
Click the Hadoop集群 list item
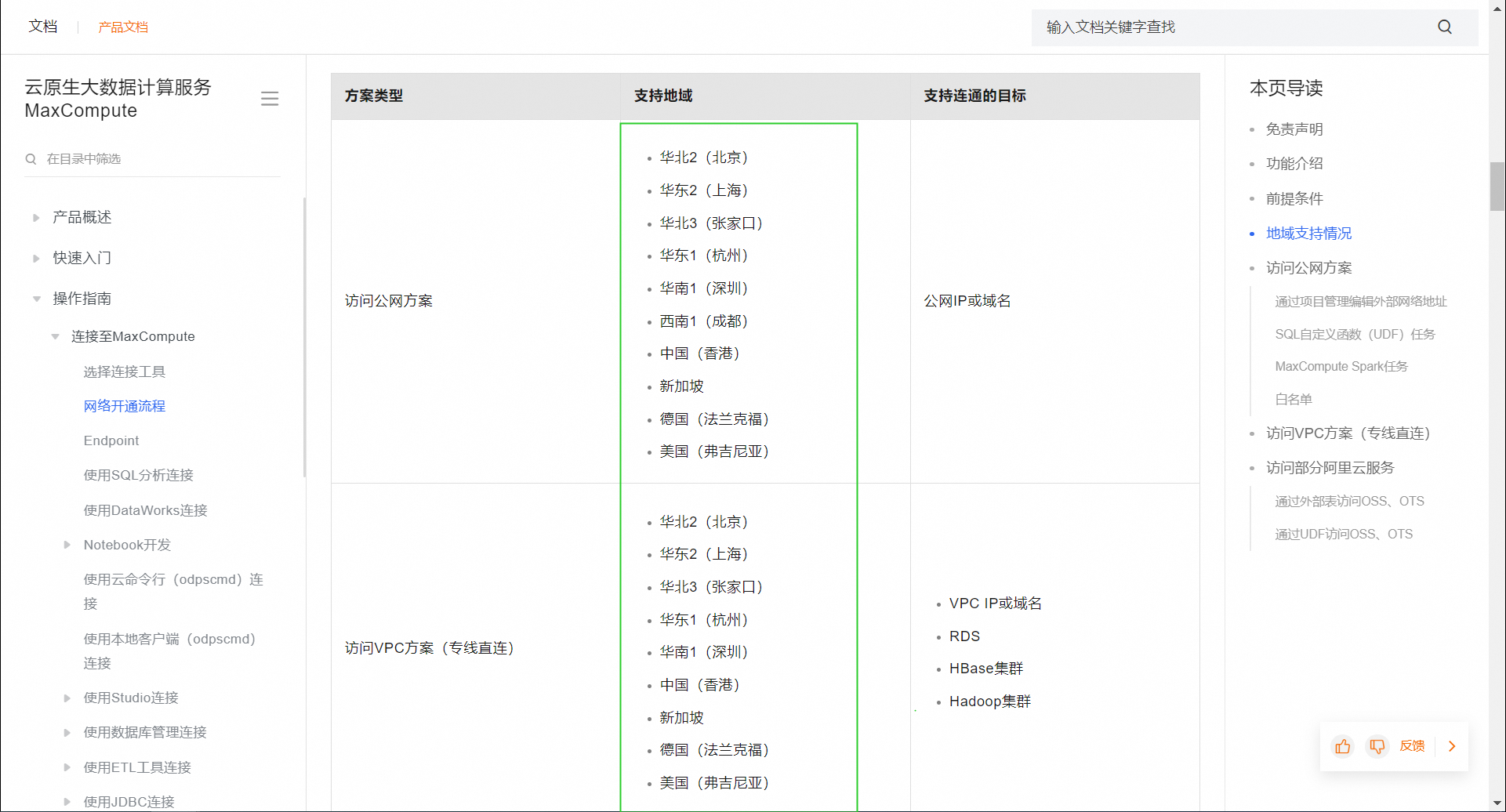pyautogui.click(x=990, y=701)
